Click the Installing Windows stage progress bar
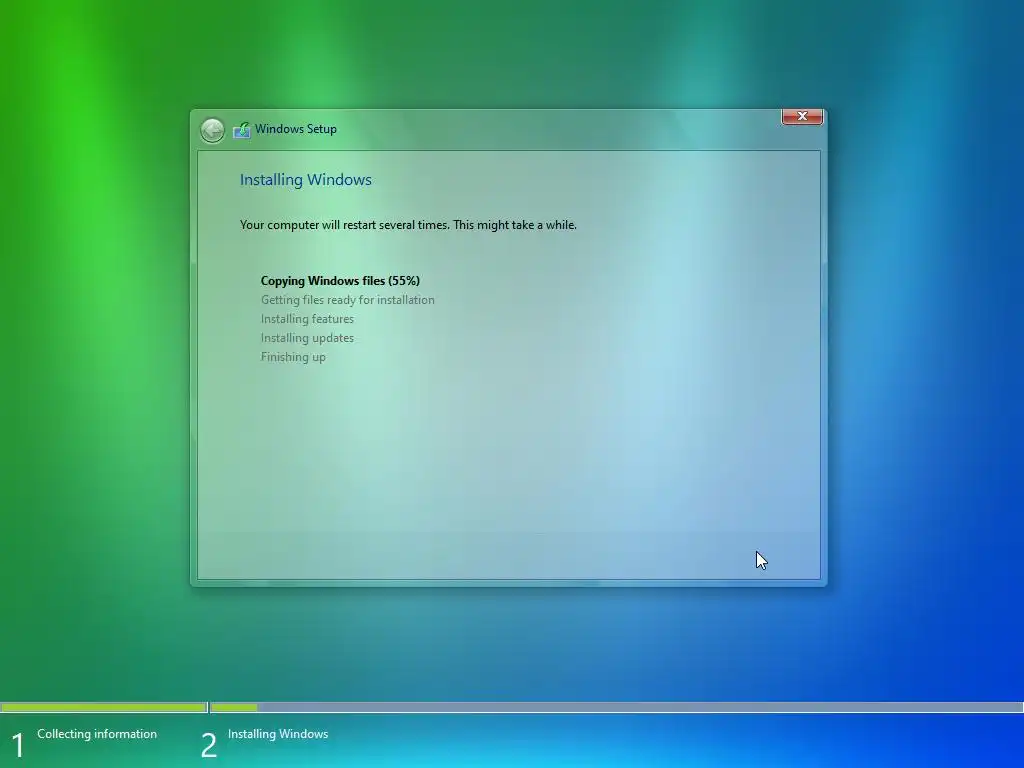 click(616, 707)
